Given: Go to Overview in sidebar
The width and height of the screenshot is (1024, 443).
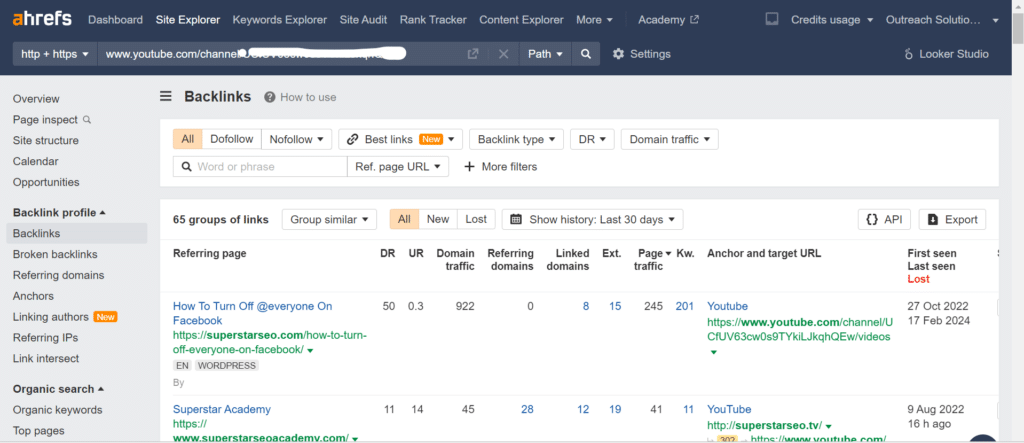Looking at the screenshot, I should (36, 99).
